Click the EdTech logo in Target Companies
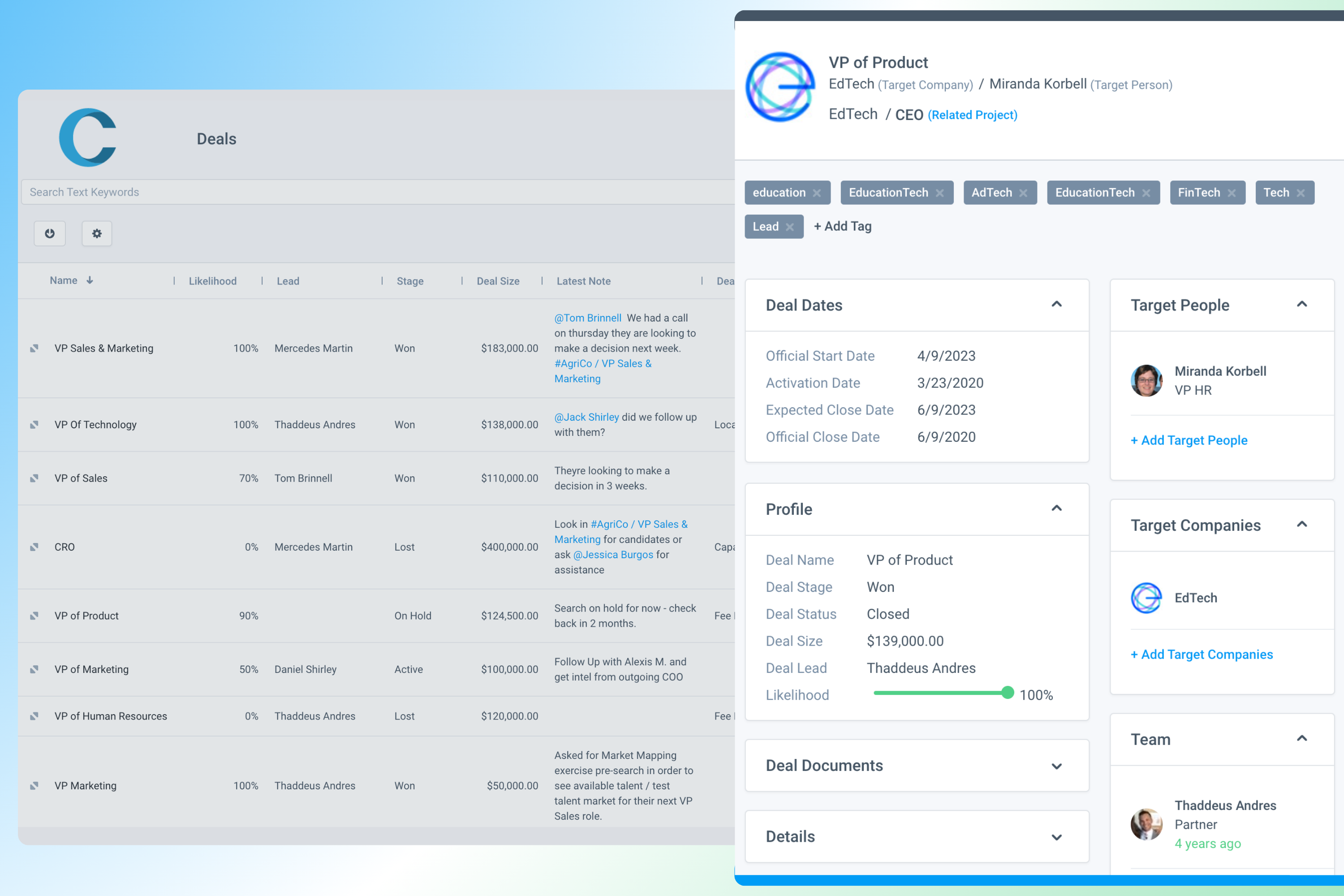Viewport: 1344px width, 896px height. tap(1146, 598)
